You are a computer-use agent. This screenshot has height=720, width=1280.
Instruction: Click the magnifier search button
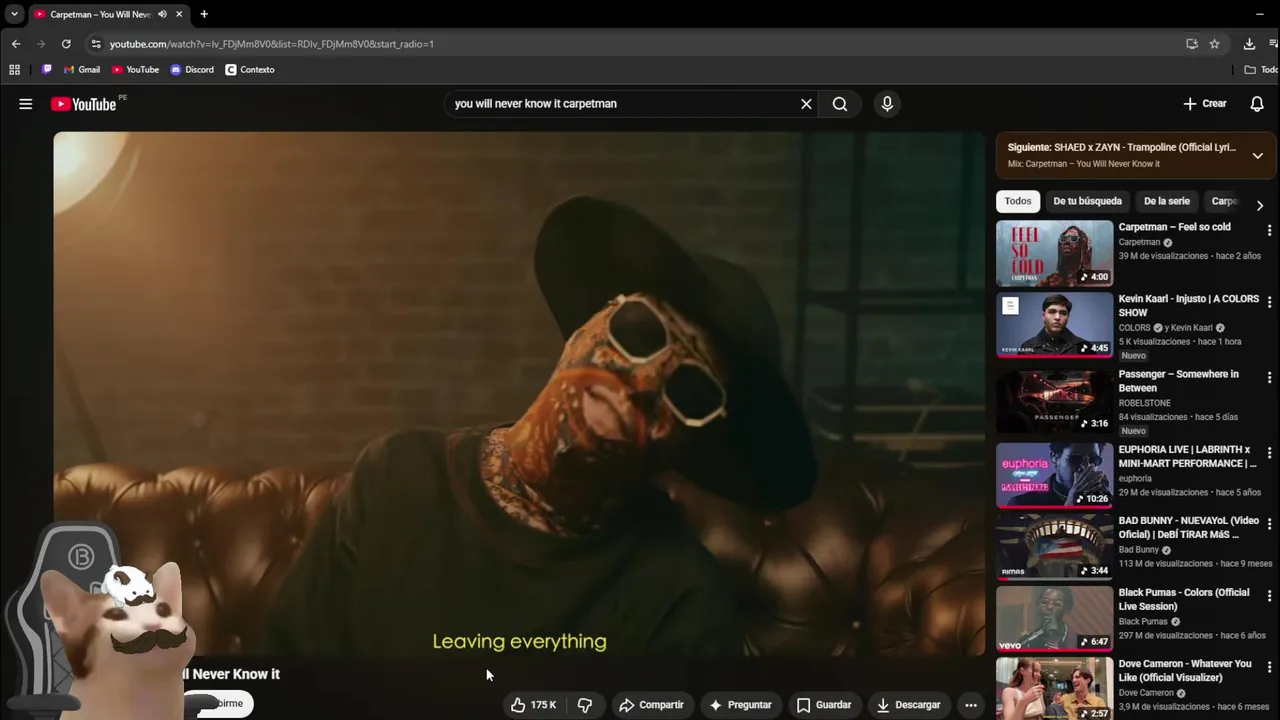(840, 104)
